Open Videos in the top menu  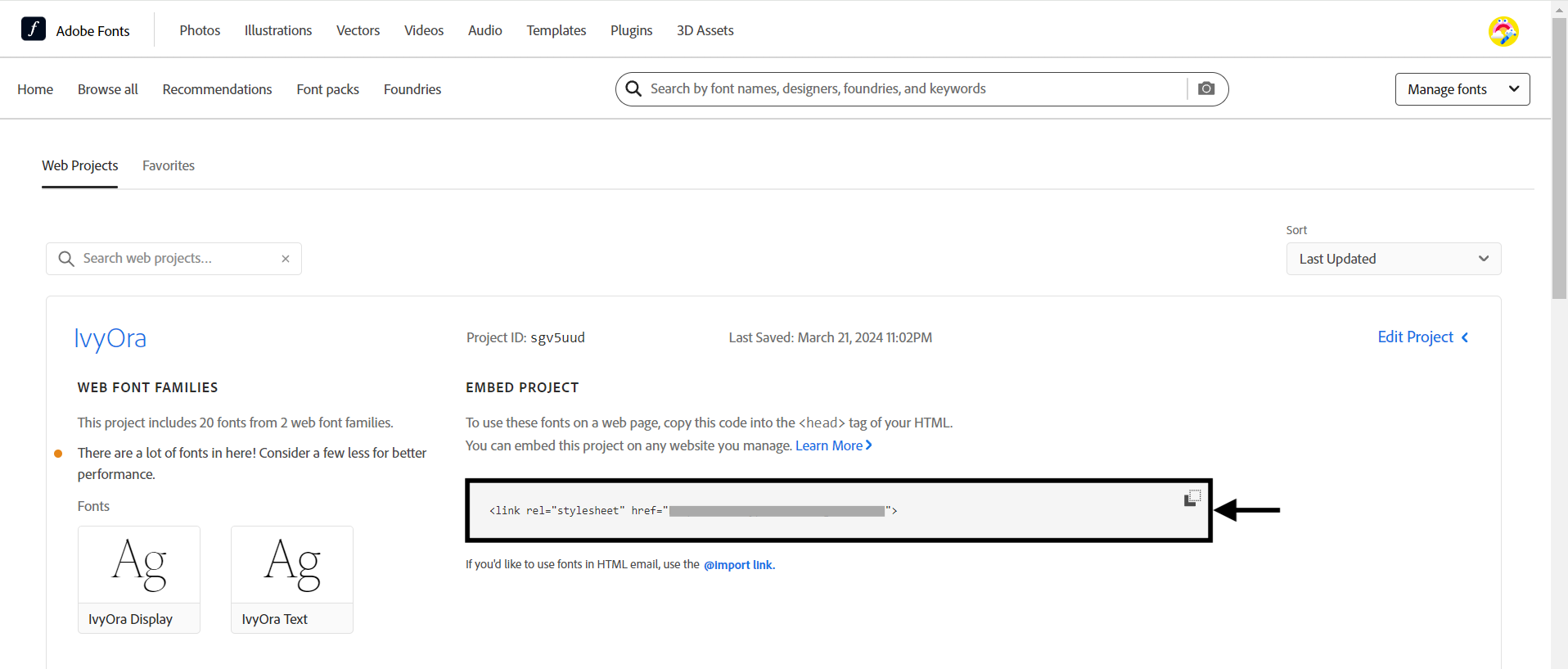click(x=424, y=30)
